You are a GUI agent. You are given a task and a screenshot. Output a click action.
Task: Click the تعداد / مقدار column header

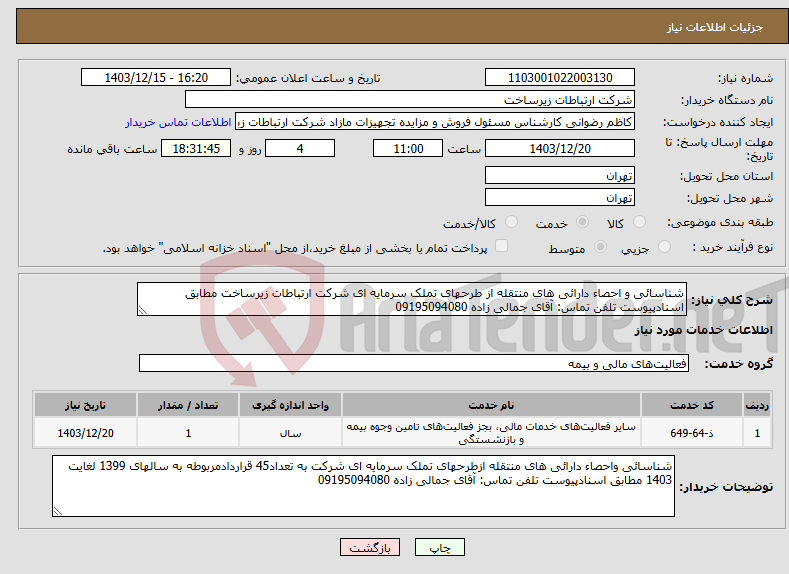(x=188, y=405)
